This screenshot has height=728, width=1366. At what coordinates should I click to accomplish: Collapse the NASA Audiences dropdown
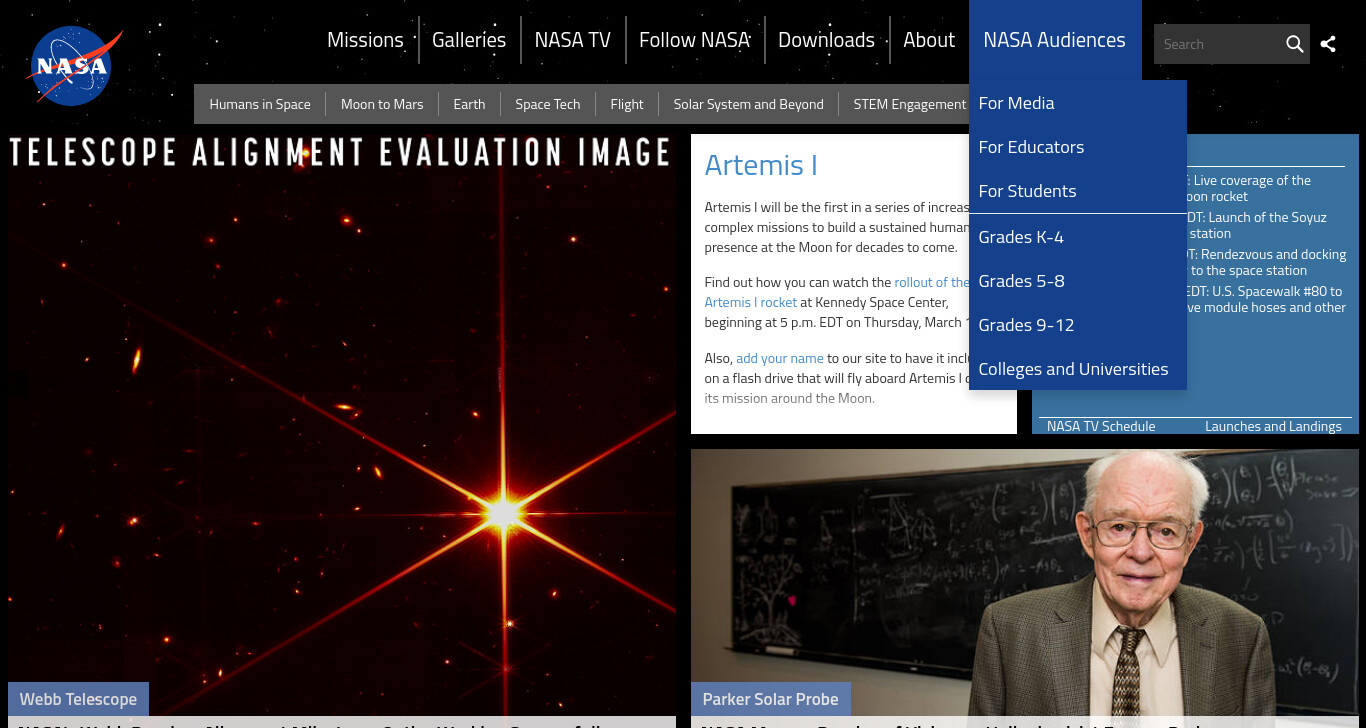(x=1054, y=40)
